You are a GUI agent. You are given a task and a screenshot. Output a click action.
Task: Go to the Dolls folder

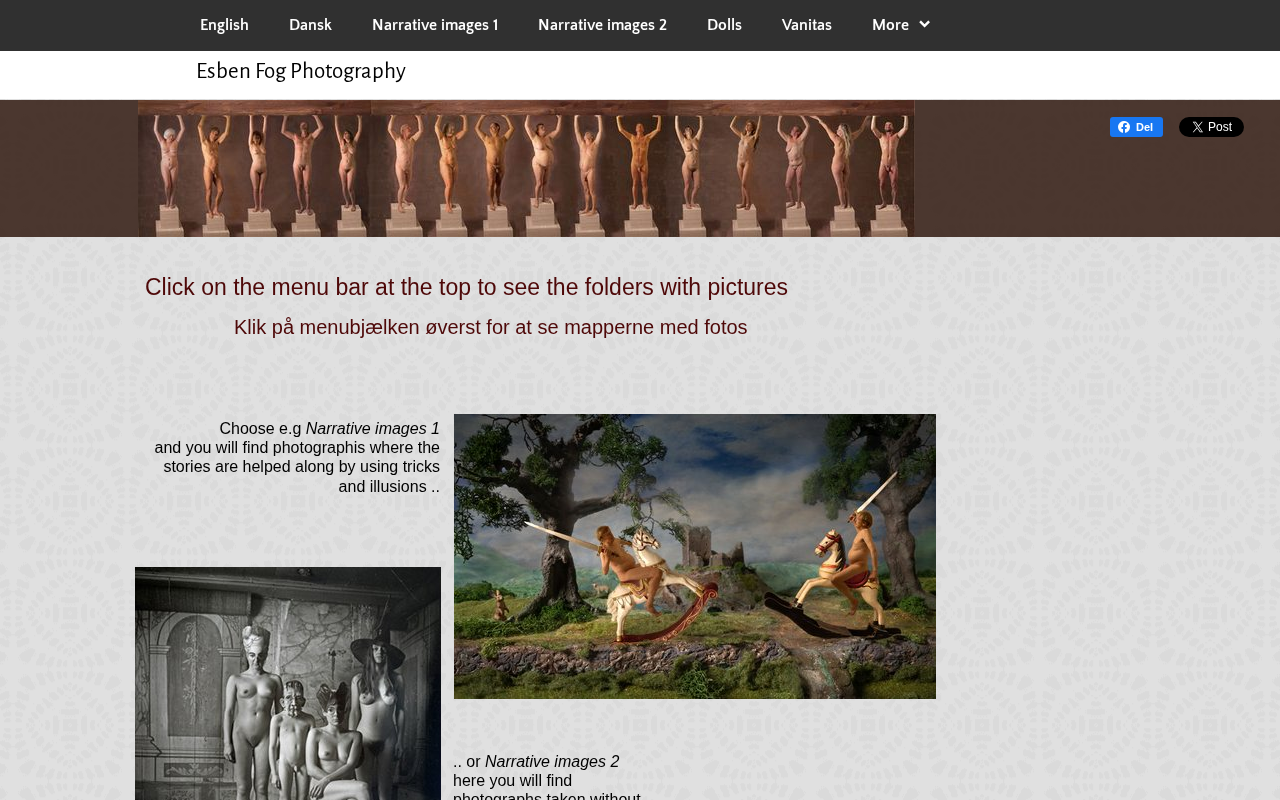[724, 25]
